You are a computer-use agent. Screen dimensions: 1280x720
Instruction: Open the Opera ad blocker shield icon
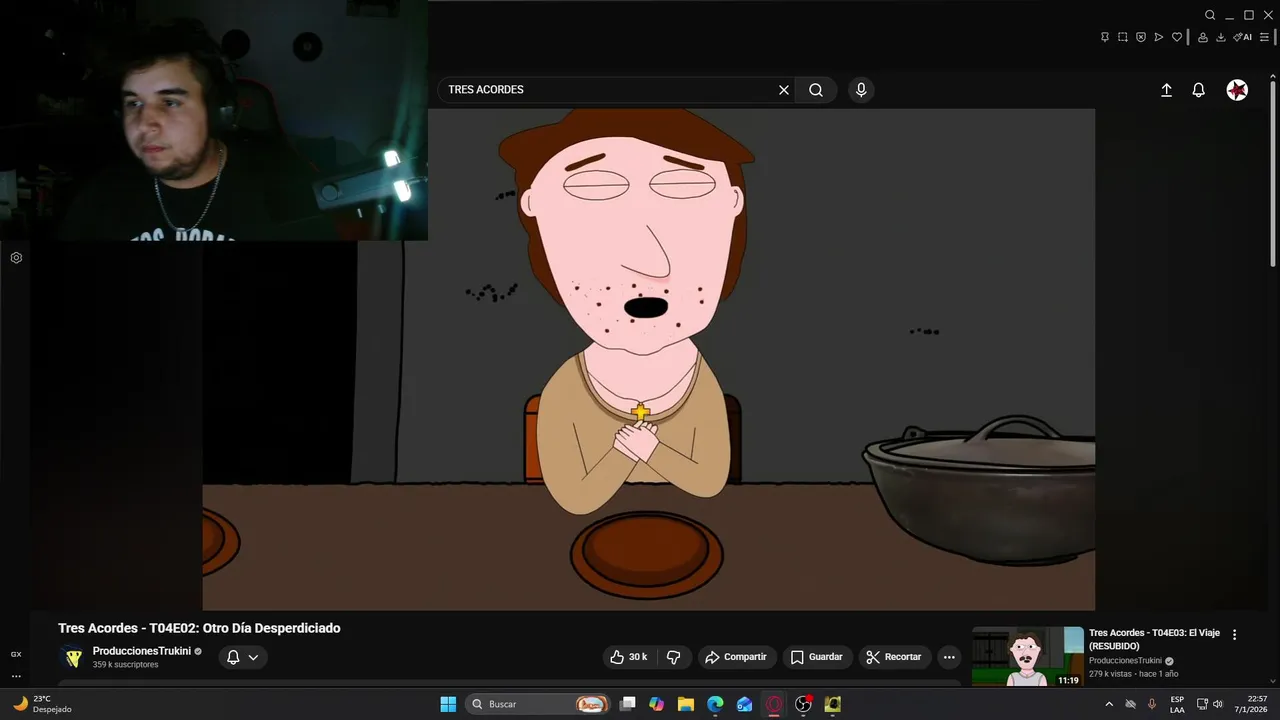[x=1141, y=37]
